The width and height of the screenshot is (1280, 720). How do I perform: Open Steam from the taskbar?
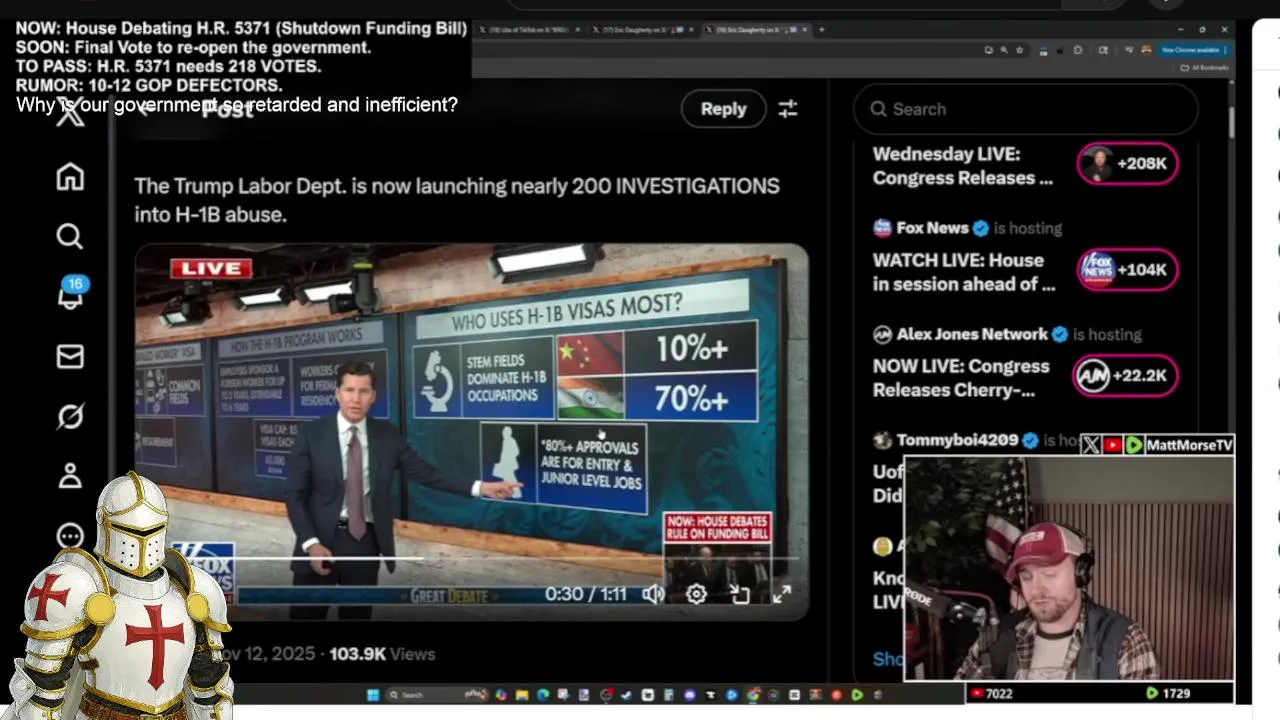pyautogui.click(x=626, y=695)
